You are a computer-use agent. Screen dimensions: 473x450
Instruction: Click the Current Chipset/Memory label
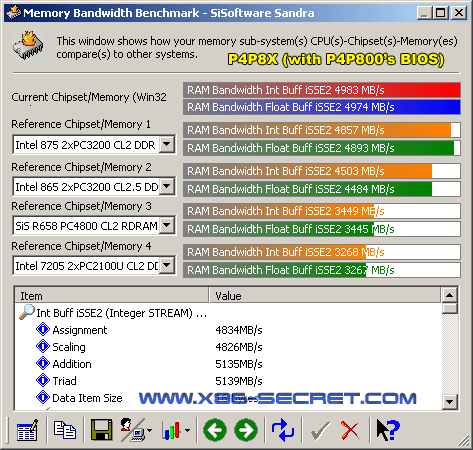pyautogui.click(x=89, y=97)
